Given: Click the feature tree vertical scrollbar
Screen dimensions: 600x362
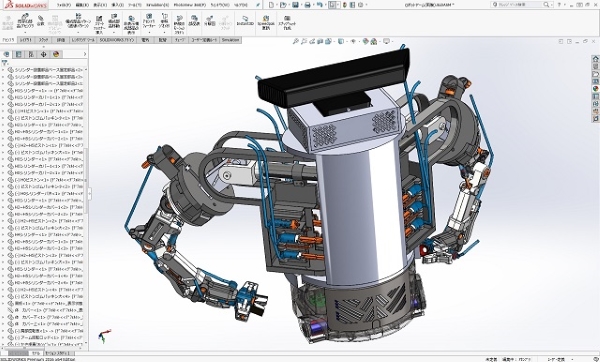Looking at the screenshot, I should 86,180.
